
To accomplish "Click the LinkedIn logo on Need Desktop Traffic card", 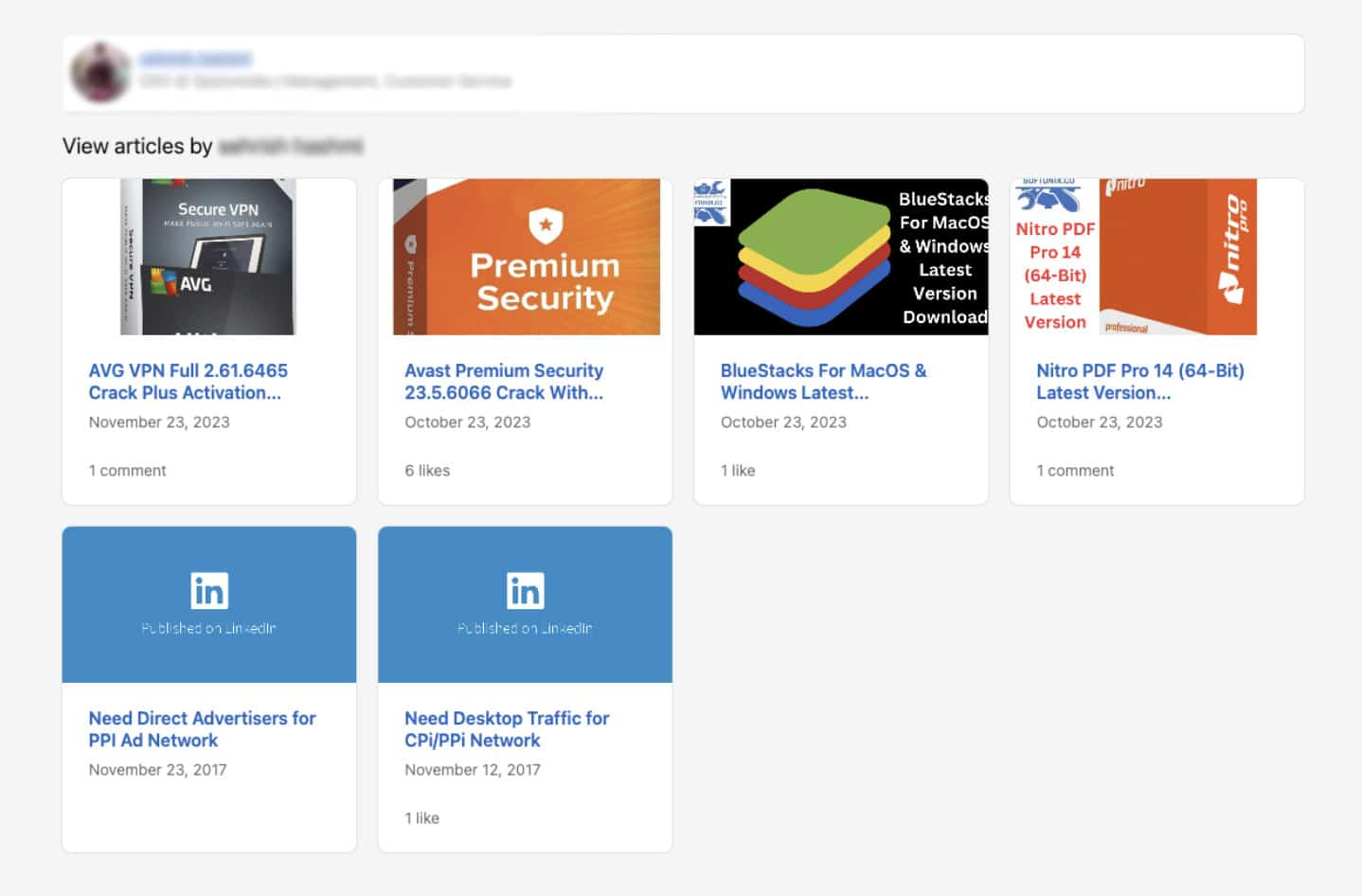I will coord(525,591).
